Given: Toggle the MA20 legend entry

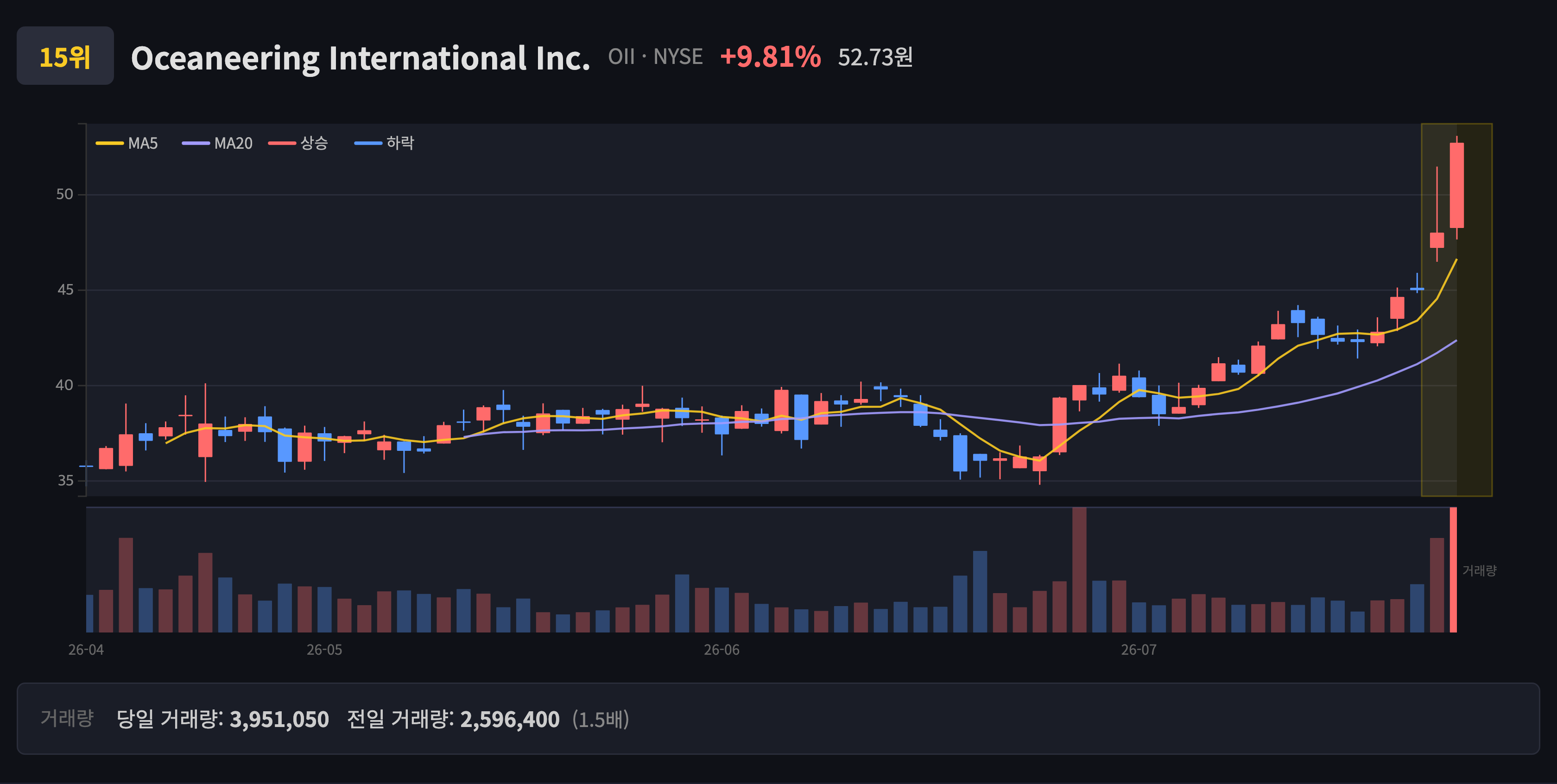Looking at the screenshot, I should 218,143.
